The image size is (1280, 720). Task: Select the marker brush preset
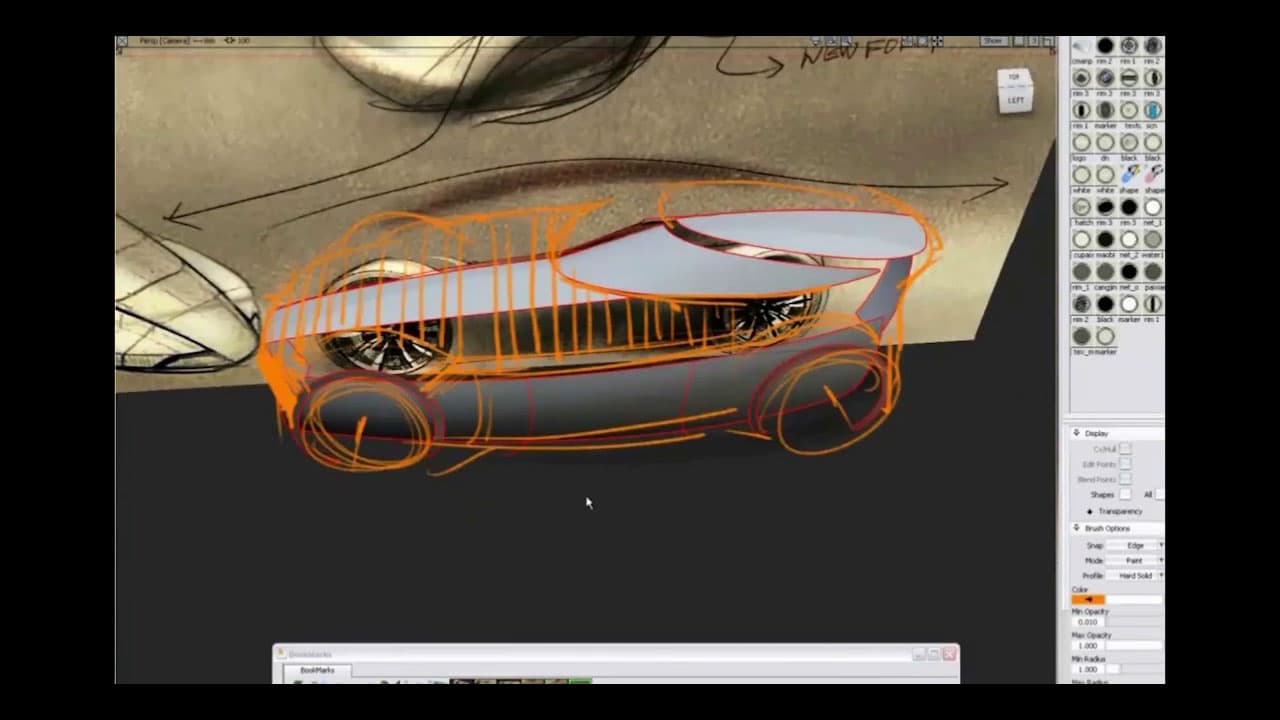1103,110
